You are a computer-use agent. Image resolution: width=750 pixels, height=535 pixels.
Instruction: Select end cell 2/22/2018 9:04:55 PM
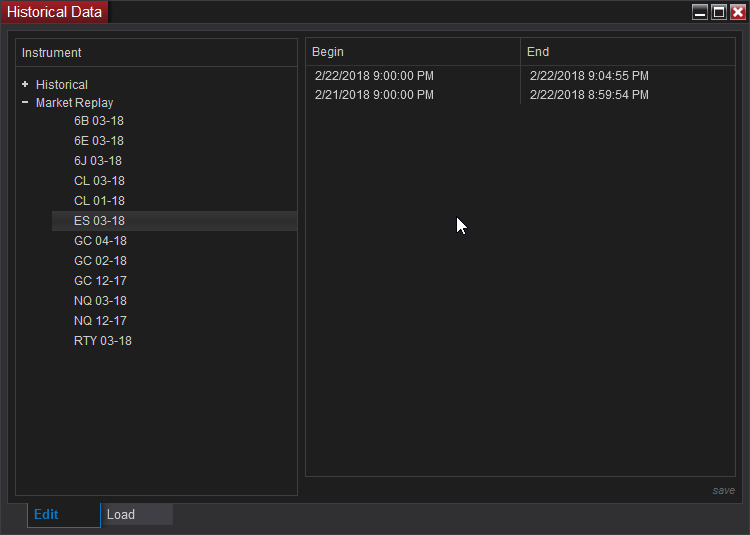coord(589,76)
